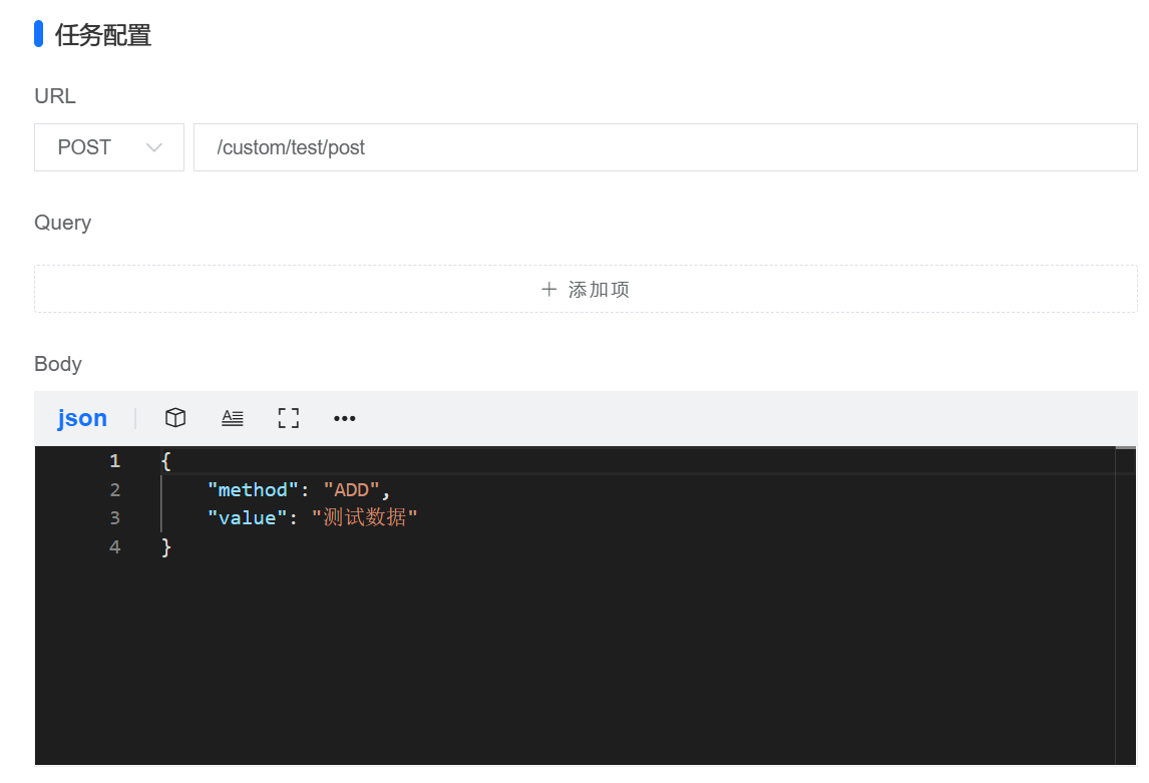Click the 任务配置 section heading

tap(103, 35)
